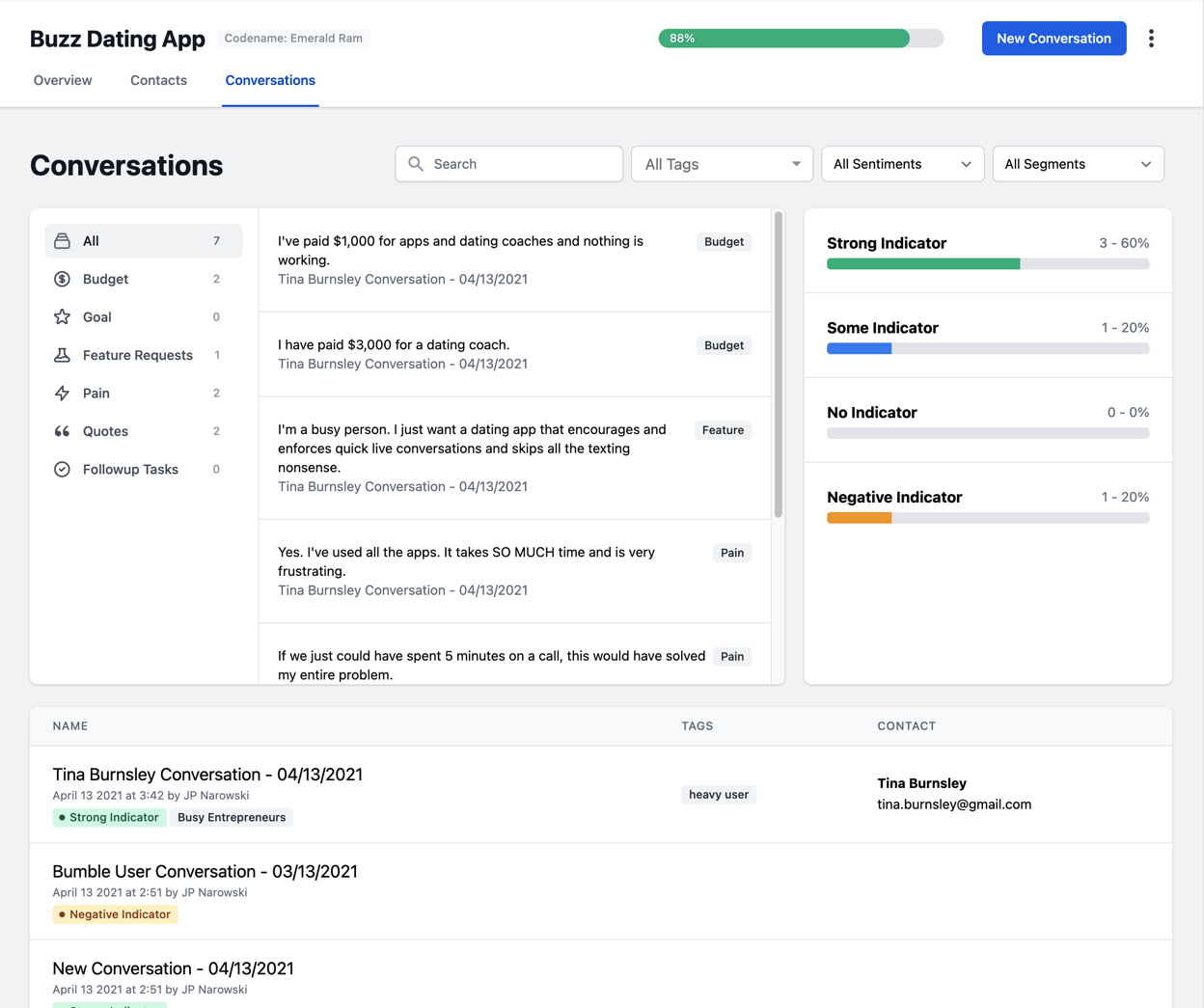
Task: Click the Tina Burnsley contact name
Action: click(921, 783)
